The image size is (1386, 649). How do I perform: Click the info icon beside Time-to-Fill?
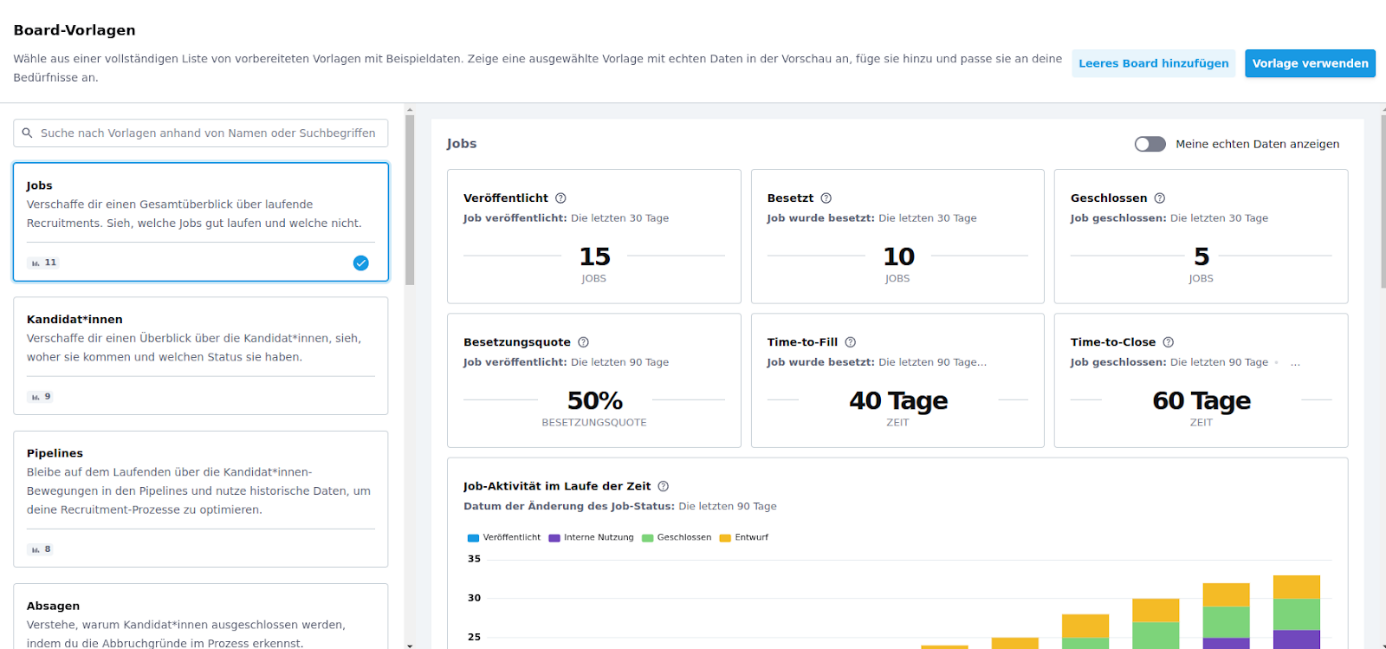(x=849, y=342)
